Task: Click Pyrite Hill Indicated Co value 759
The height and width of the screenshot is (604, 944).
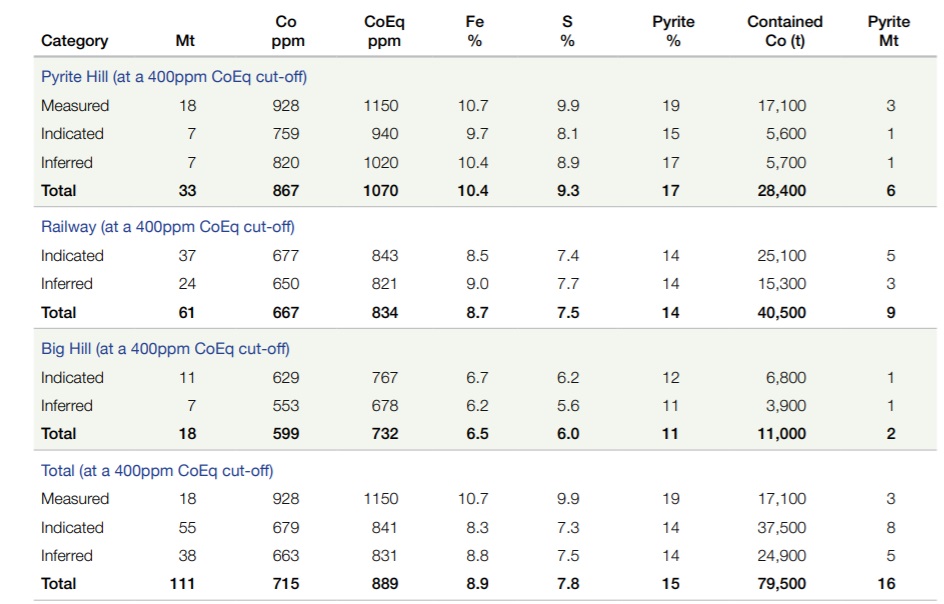Action: [x=285, y=134]
